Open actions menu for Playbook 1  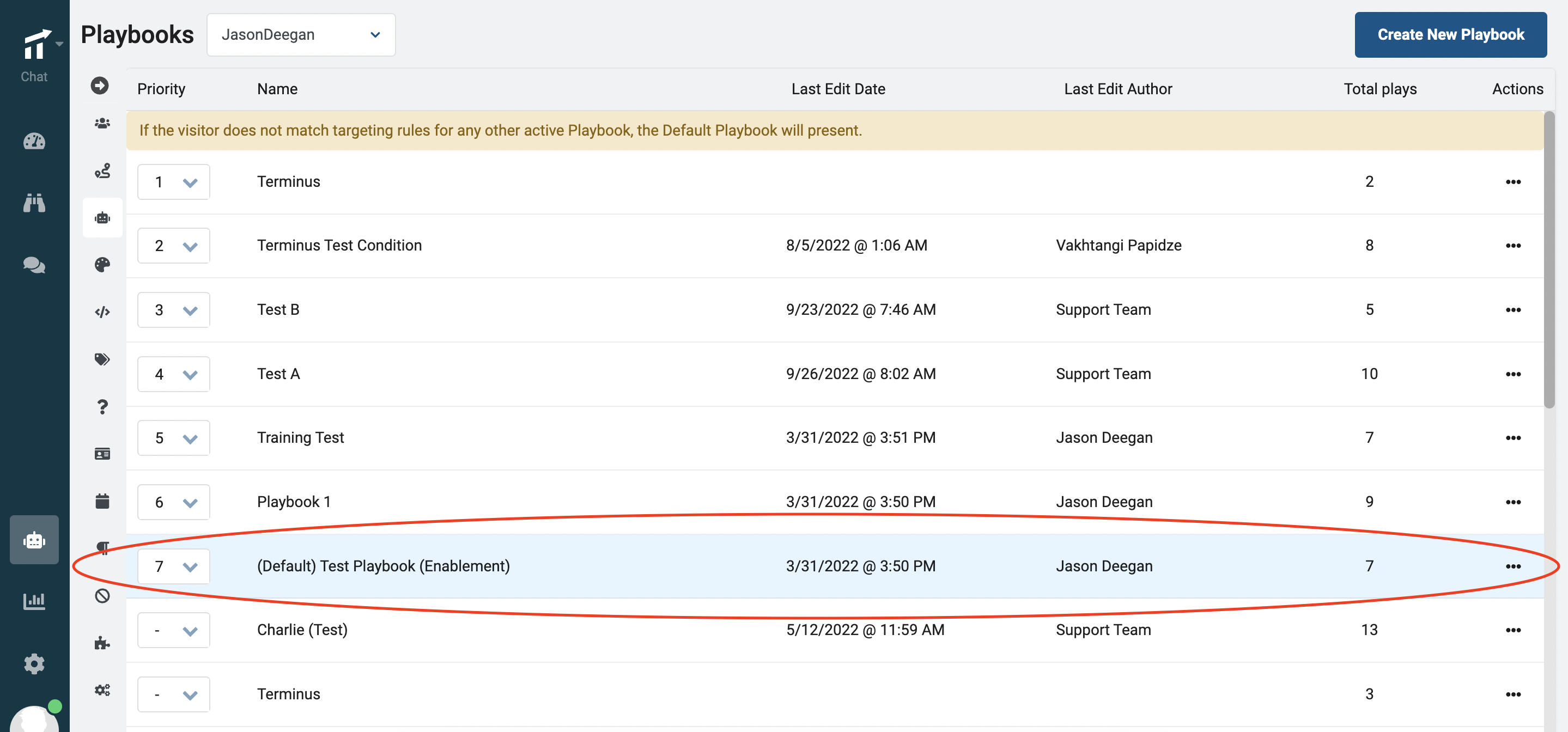click(x=1513, y=502)
